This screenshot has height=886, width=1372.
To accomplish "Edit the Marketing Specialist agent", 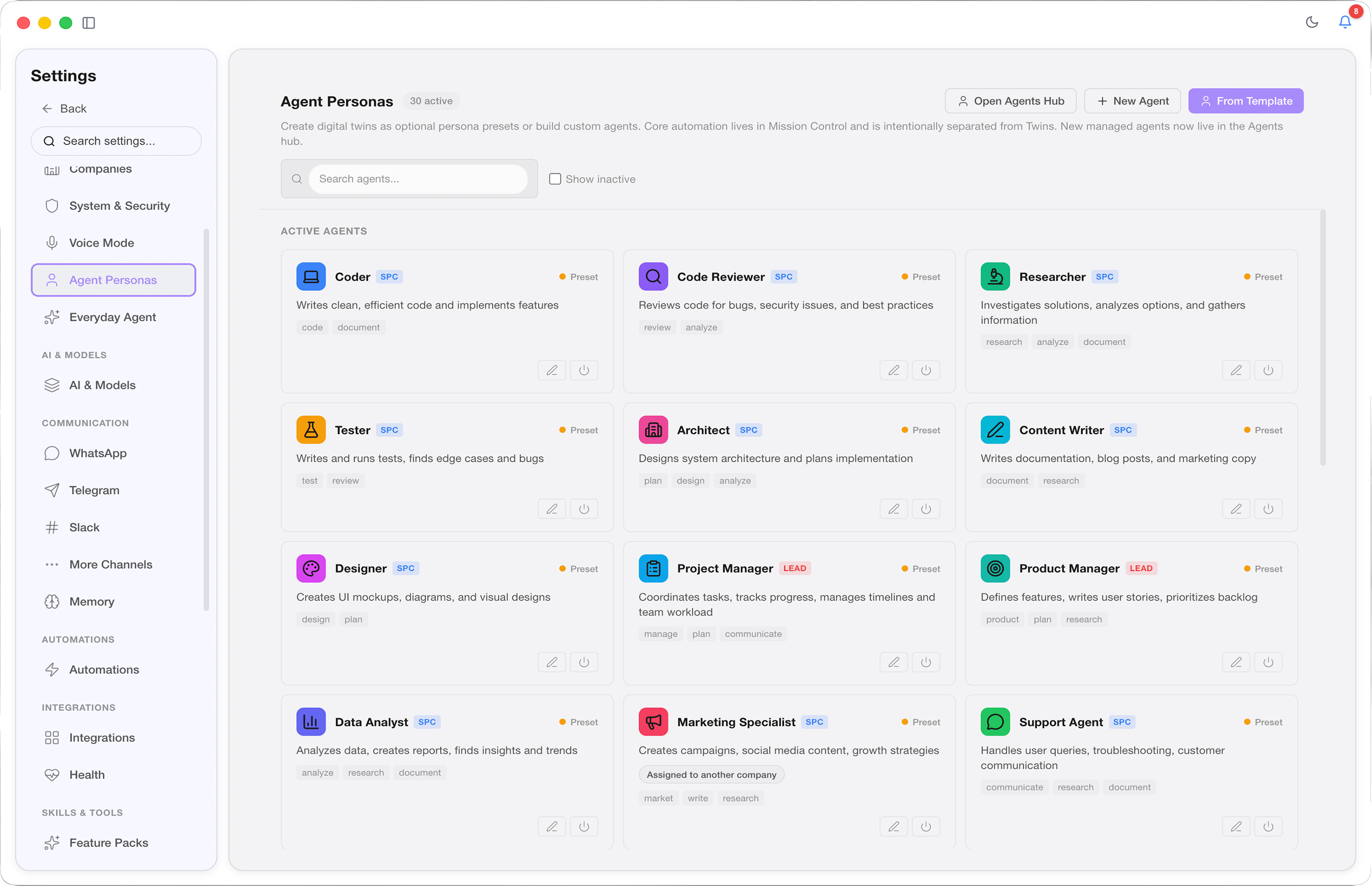I will point(893,827).
